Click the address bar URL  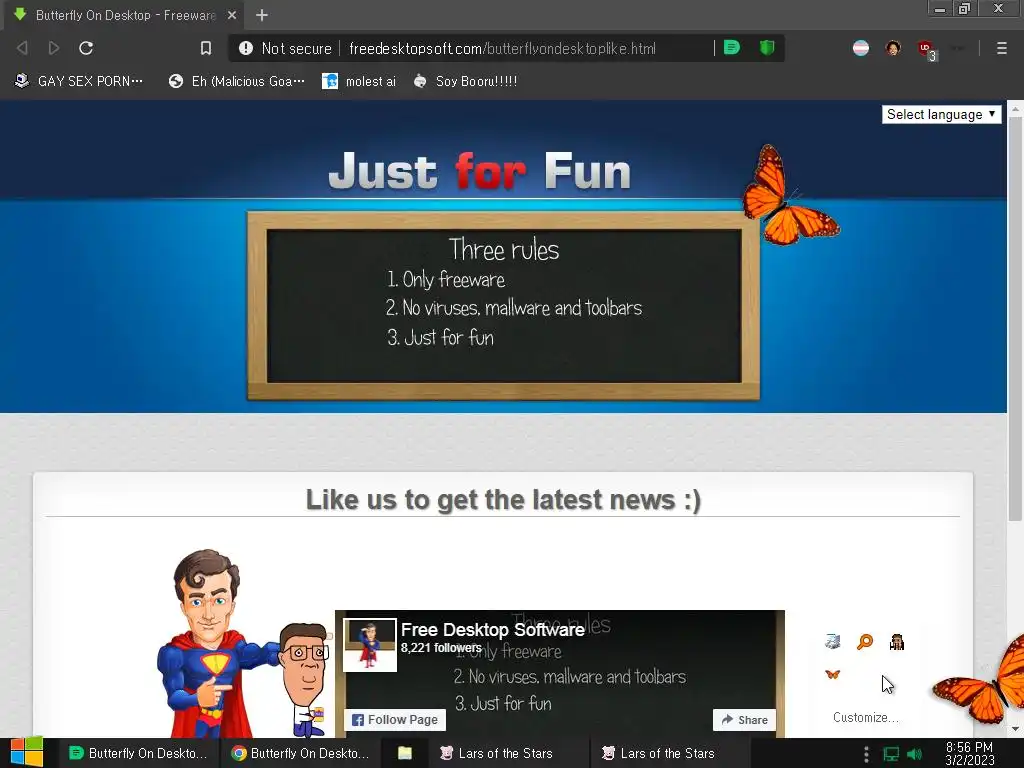tap(502, 48)
